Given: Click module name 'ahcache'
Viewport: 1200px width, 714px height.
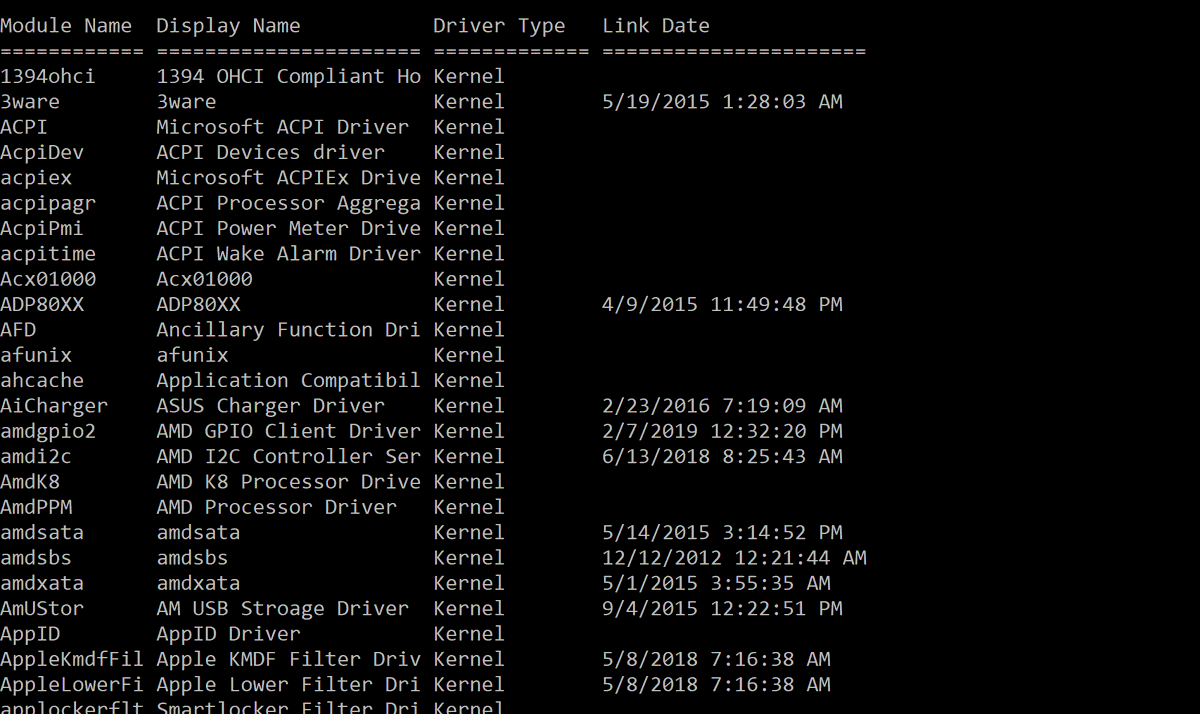Looking at the screenshot, I should coord(42,380).
